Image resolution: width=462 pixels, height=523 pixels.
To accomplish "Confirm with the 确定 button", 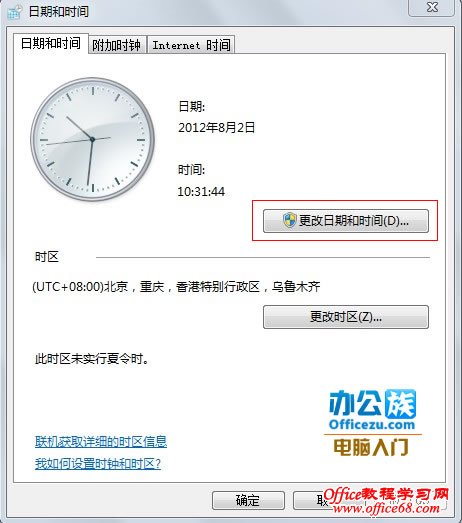I will point(248,500).
